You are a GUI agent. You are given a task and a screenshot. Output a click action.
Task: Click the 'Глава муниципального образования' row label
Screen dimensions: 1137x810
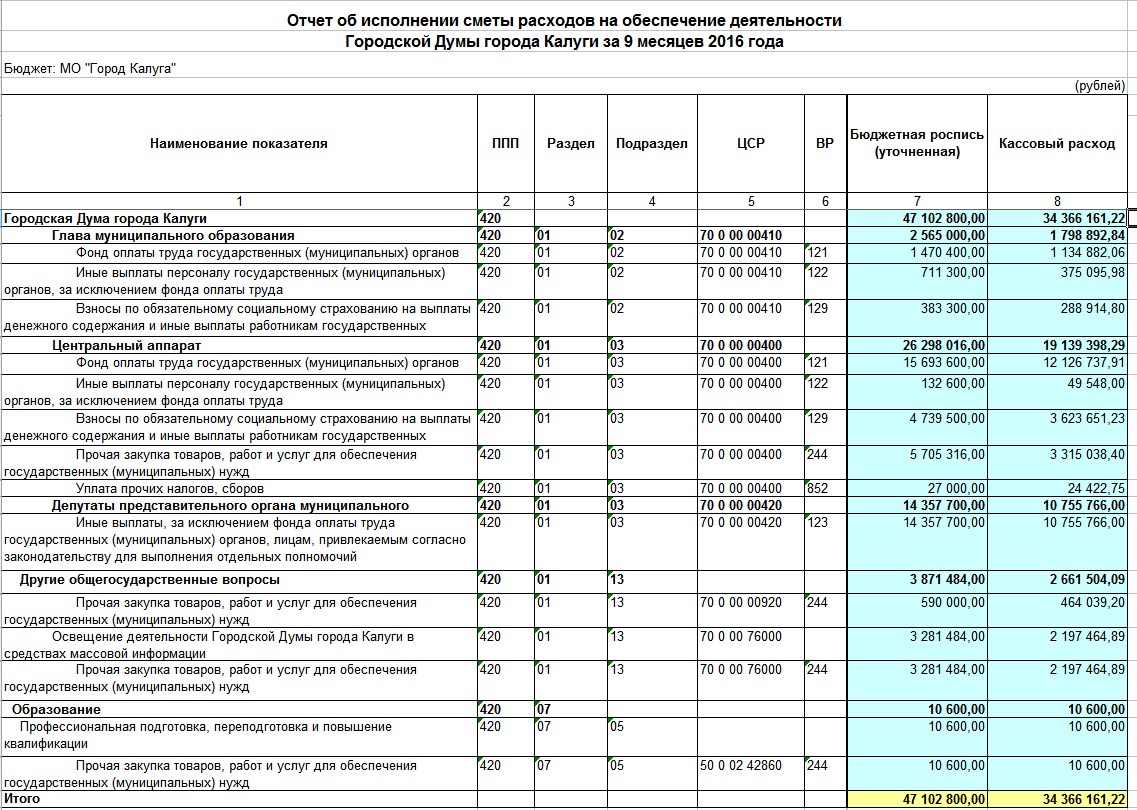tap(173, 235)
